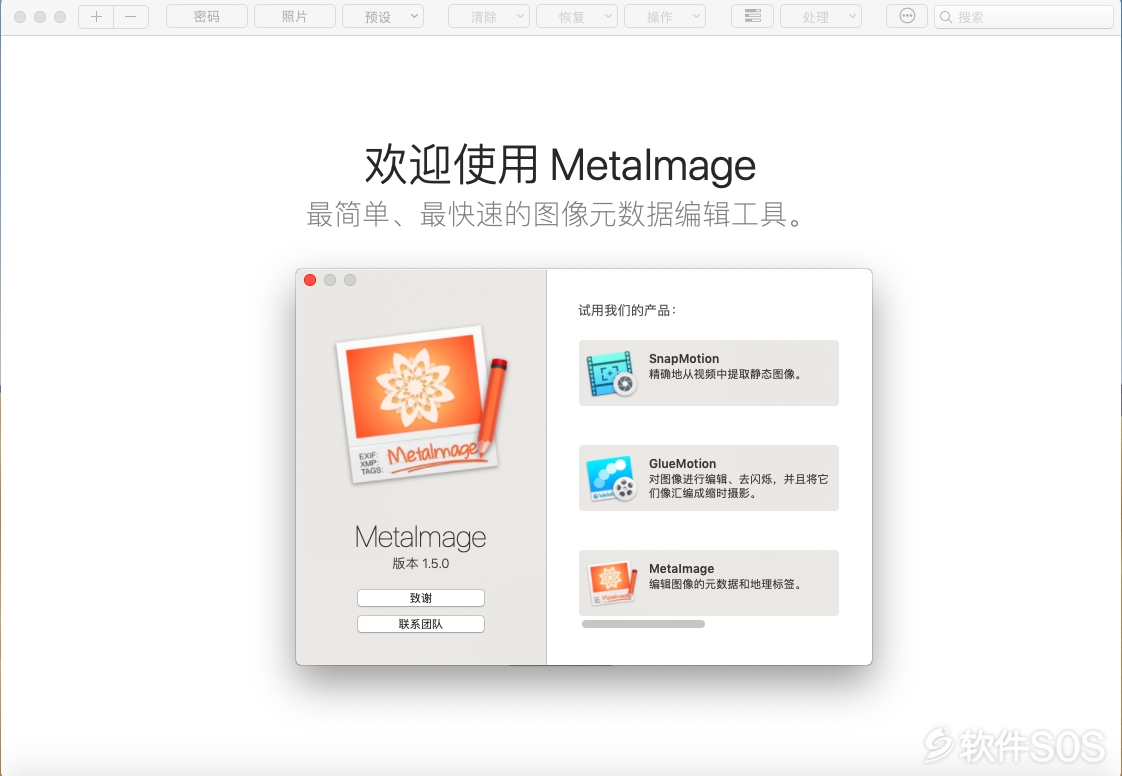The image size is (1122, 776).
Task: Open the 预设 dropdown
Action: (383, 16)
